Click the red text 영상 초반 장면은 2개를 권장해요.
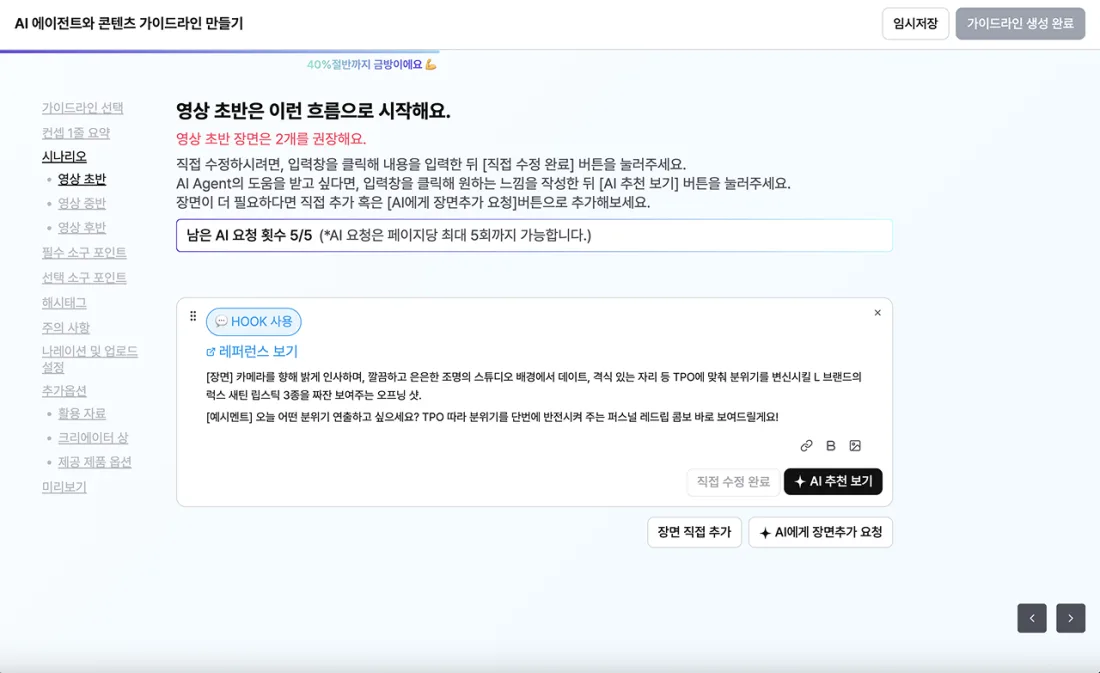 tap(271, 138)
